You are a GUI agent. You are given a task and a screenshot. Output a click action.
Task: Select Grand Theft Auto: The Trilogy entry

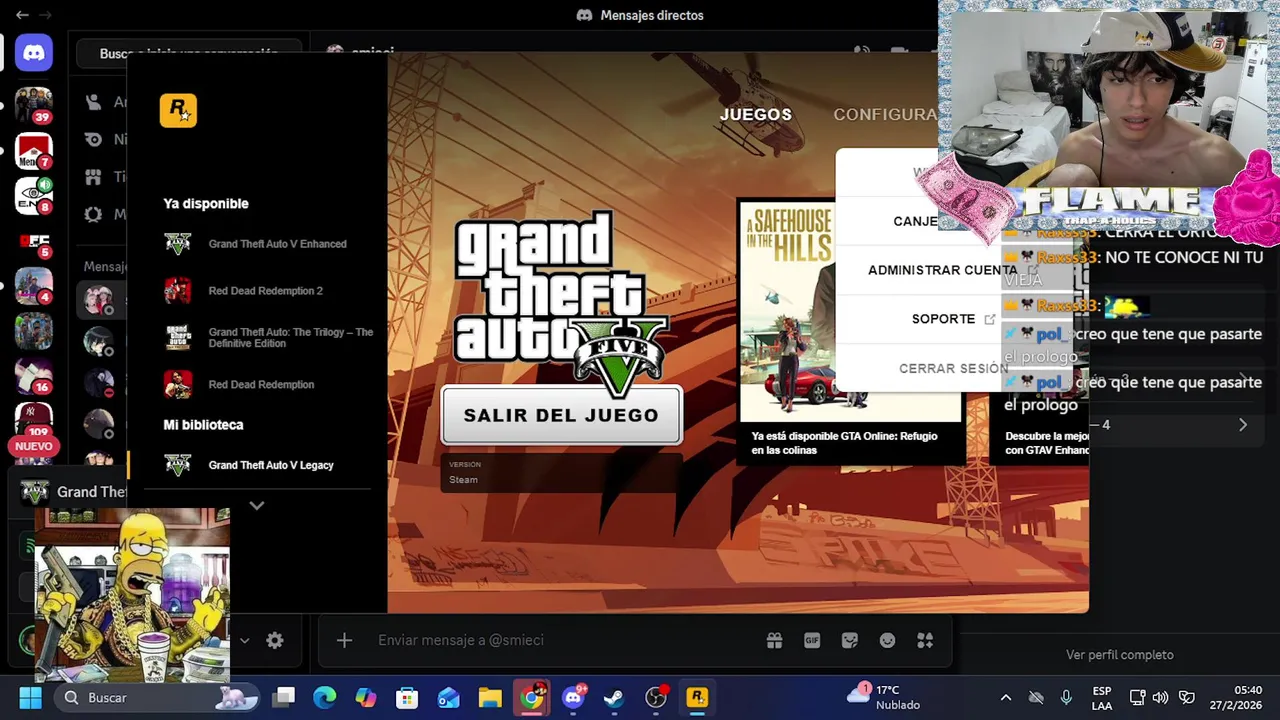pos(268,338)
